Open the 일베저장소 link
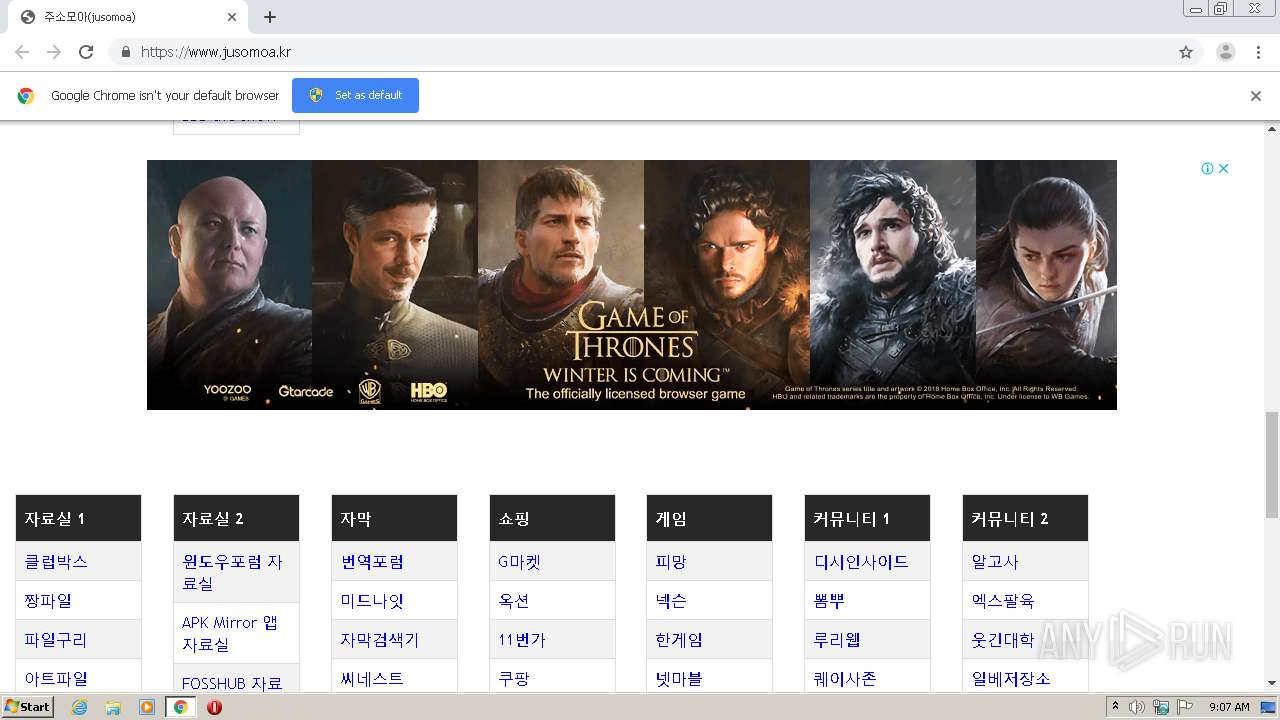This screenshot has height=720, width=1280. coord(1011,679)
